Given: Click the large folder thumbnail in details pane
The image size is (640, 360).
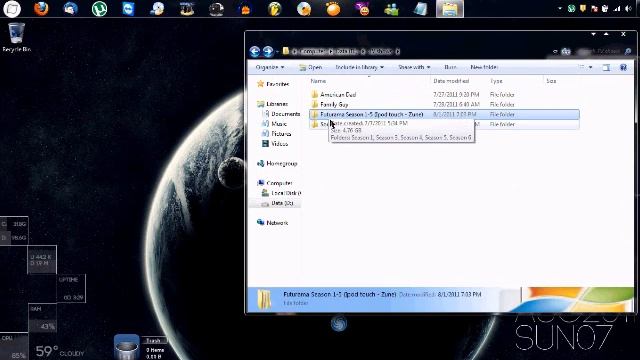Looking at the screenshot, I should coord(264,299).
